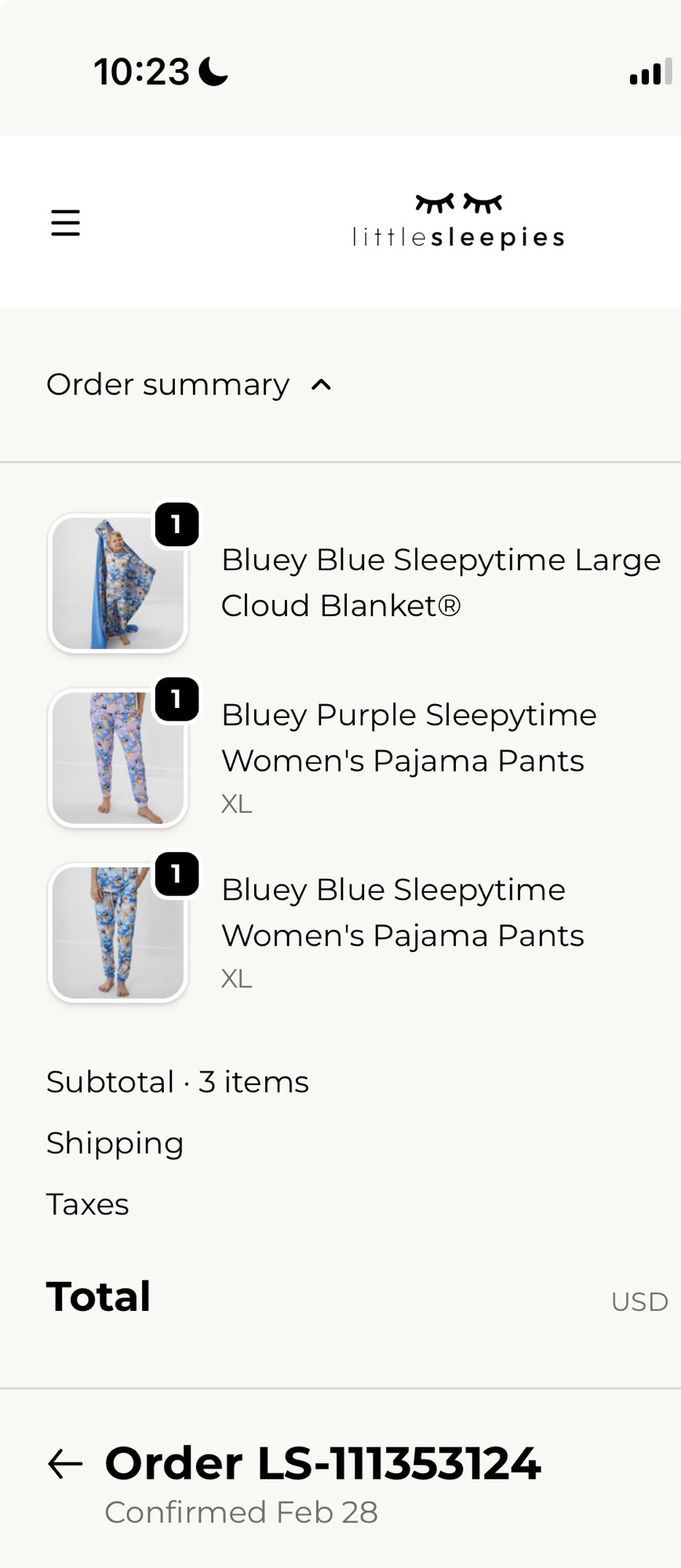The height and width of the screenshot is (1568, 681).
Task: Tap quantity badge on Blue Pajama Pants
Action: (177, 874)
